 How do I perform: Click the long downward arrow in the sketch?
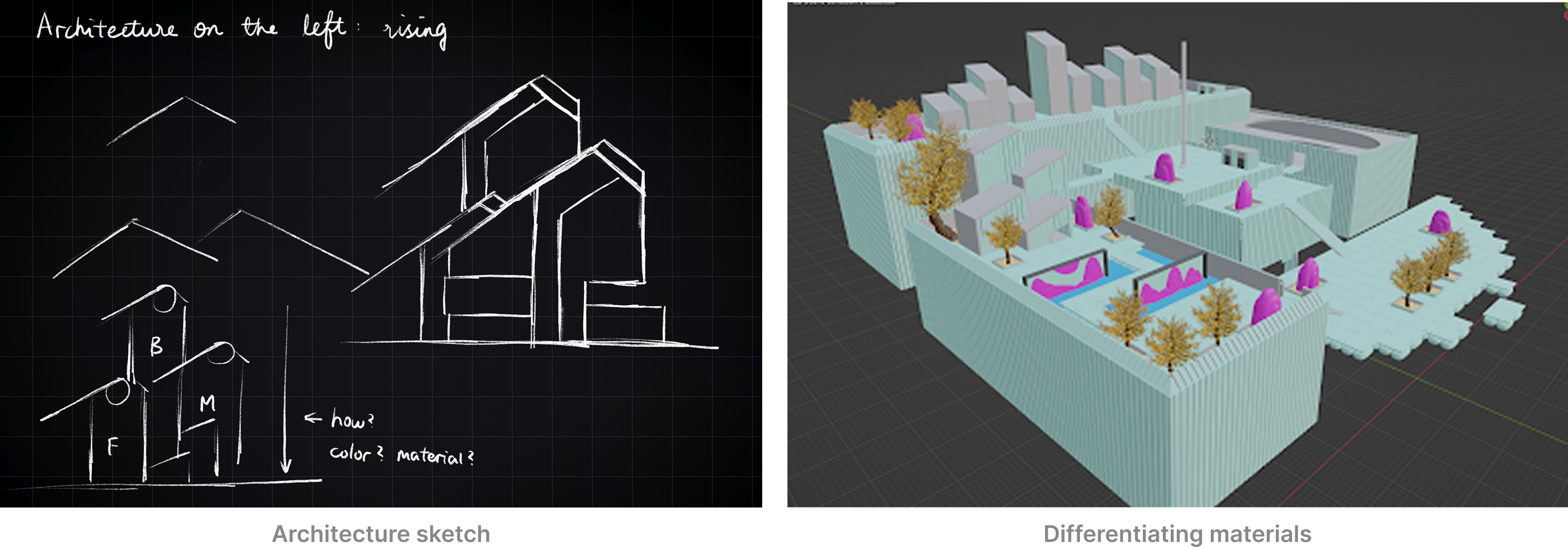pyautogui.click(x=286, y=390)
